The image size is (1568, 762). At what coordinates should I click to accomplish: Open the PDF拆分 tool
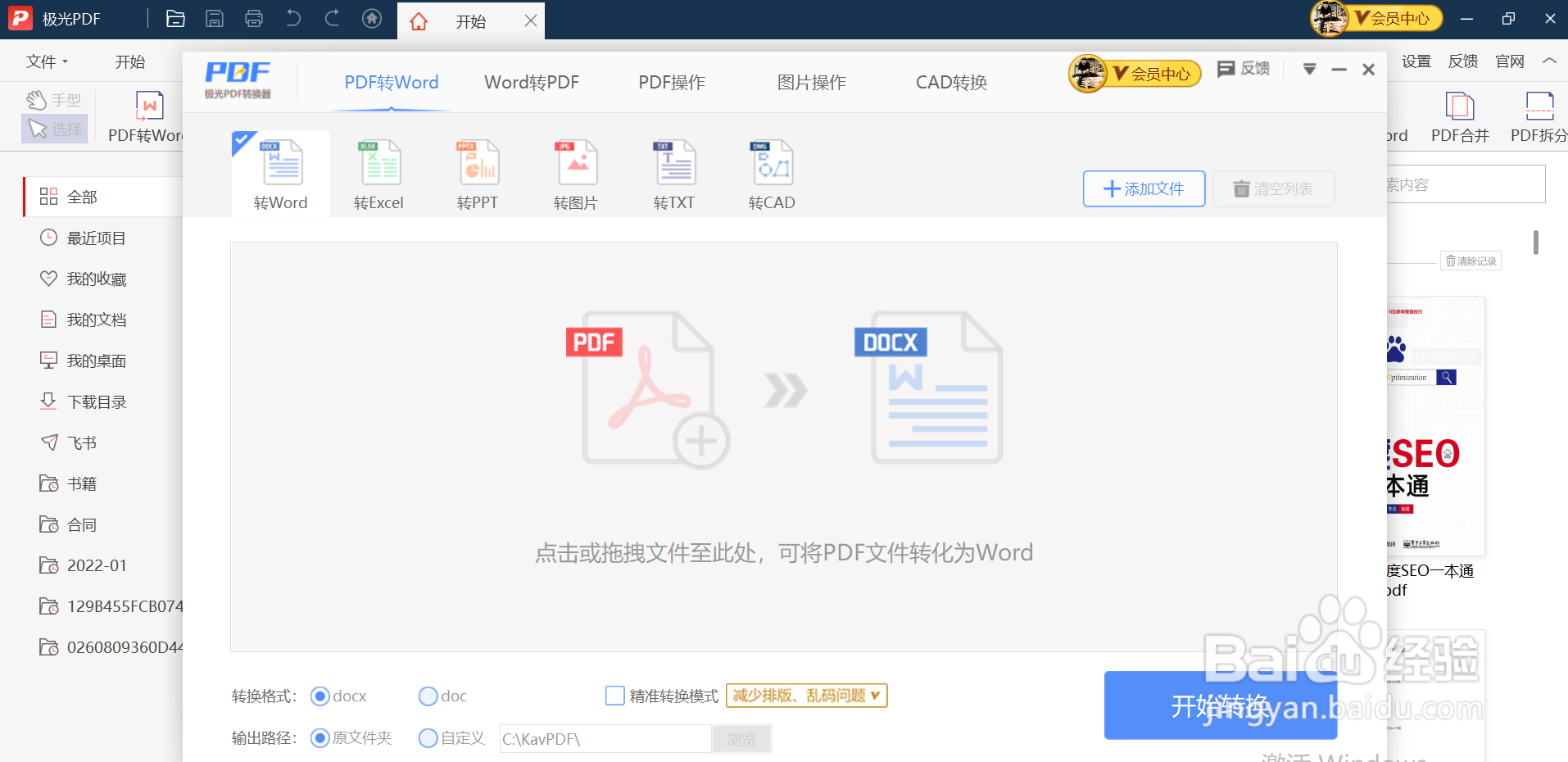click(x=1539, y=115)
